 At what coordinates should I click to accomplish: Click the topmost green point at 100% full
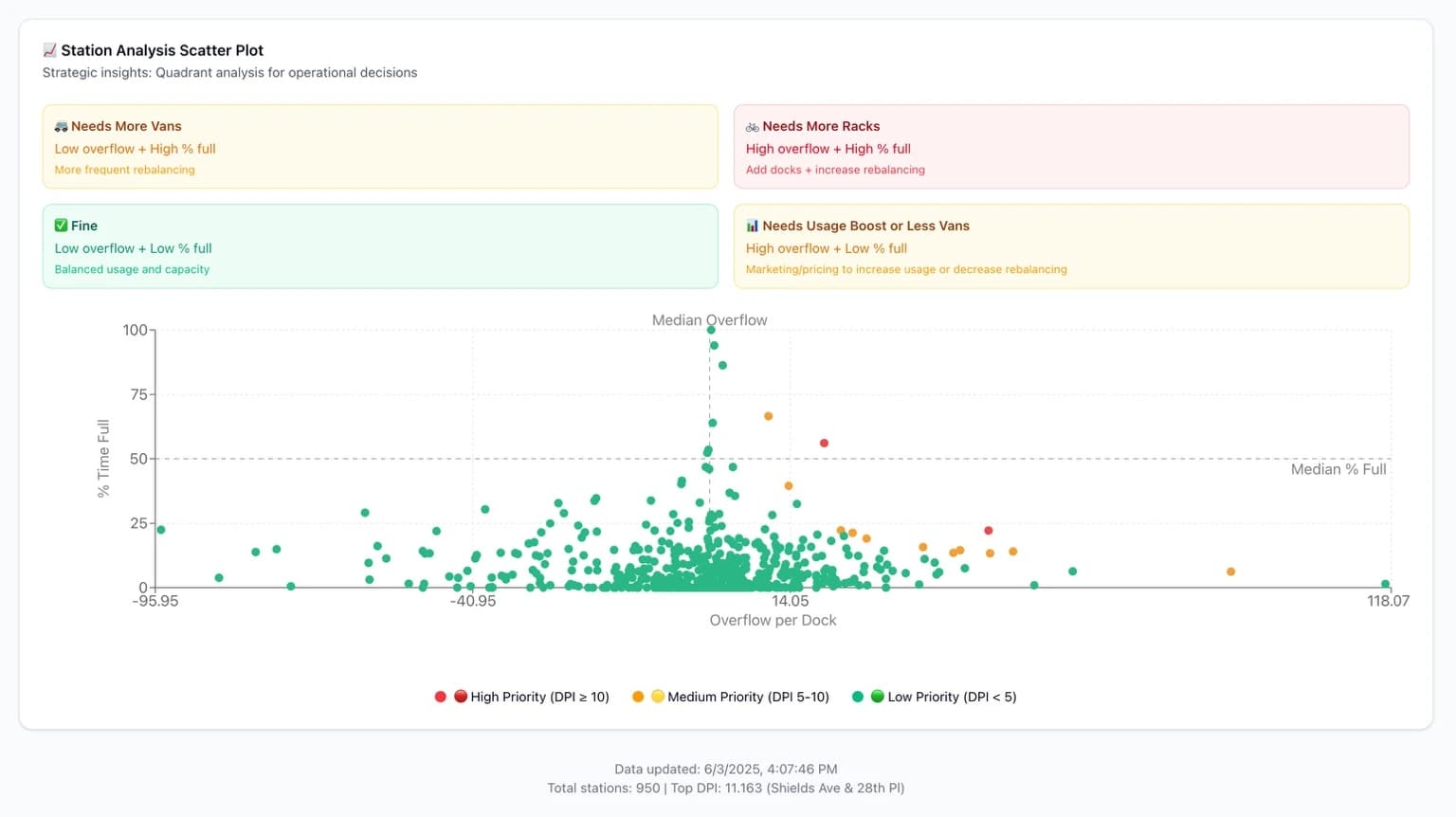tap(711, 330)
